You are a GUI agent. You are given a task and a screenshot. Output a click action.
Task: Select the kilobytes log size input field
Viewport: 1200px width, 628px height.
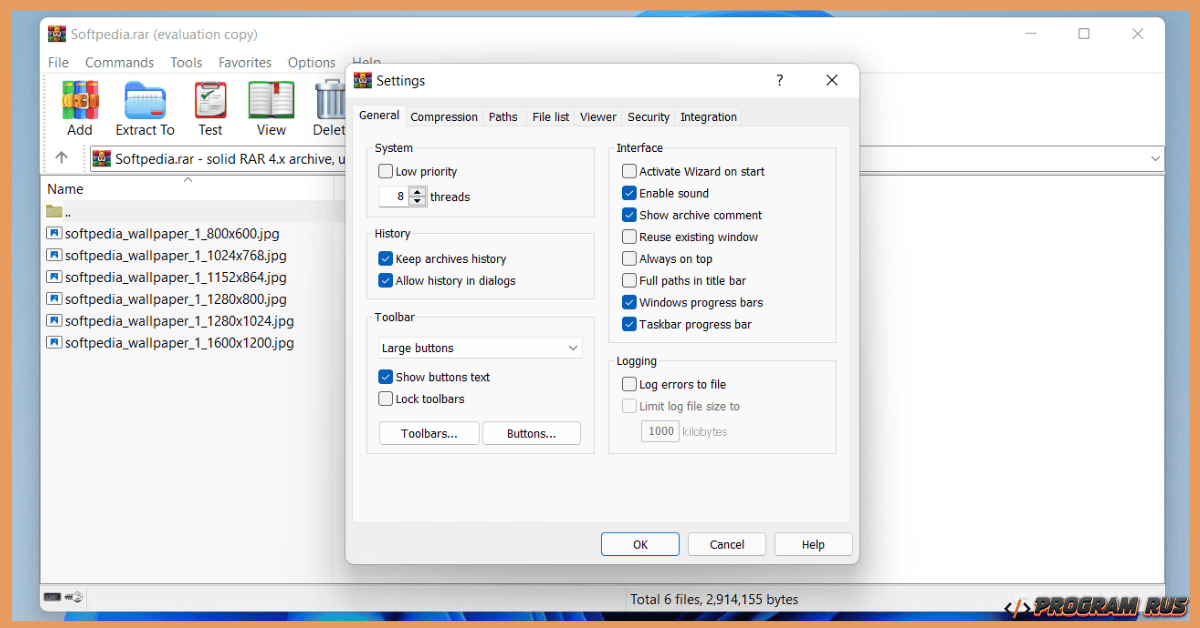click(660, 430)
